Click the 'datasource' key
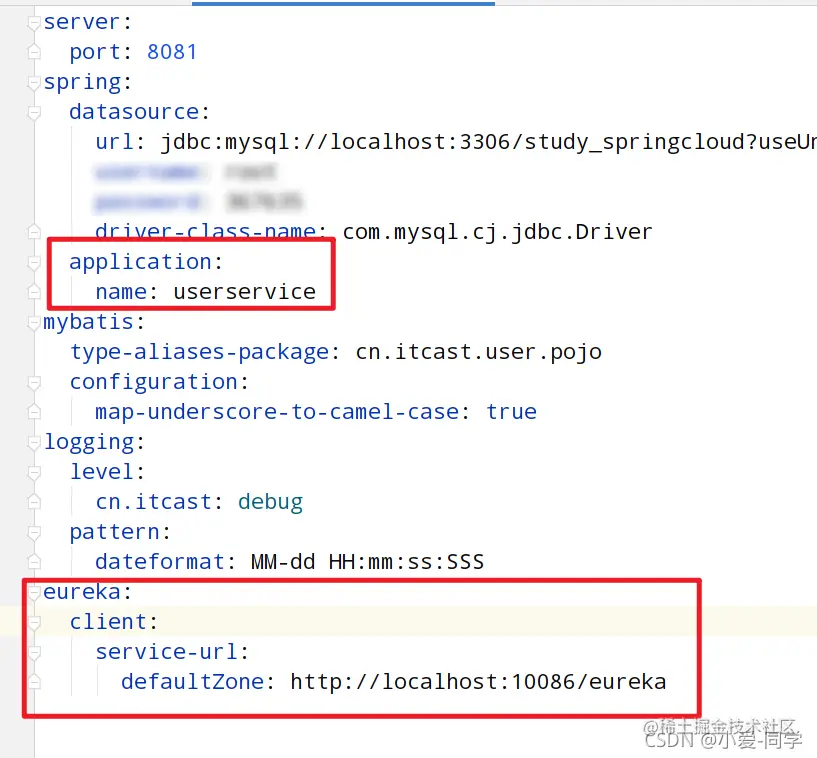 tap(134, 112)
